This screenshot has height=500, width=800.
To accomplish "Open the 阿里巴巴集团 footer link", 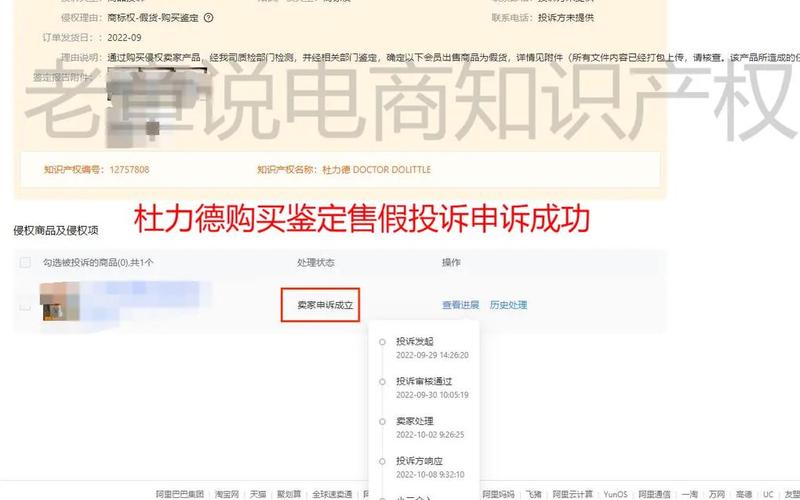I will pyautogui.click(x=180, y=494).
